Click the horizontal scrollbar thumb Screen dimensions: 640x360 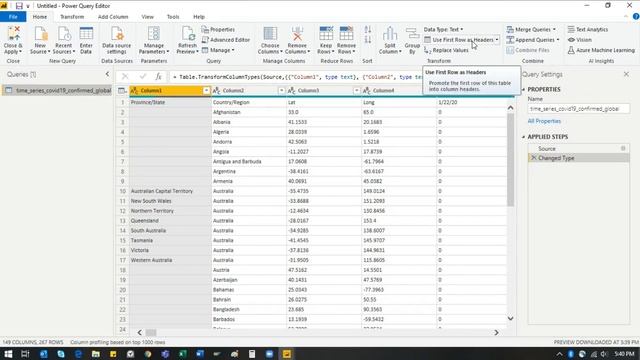[151, 333]
